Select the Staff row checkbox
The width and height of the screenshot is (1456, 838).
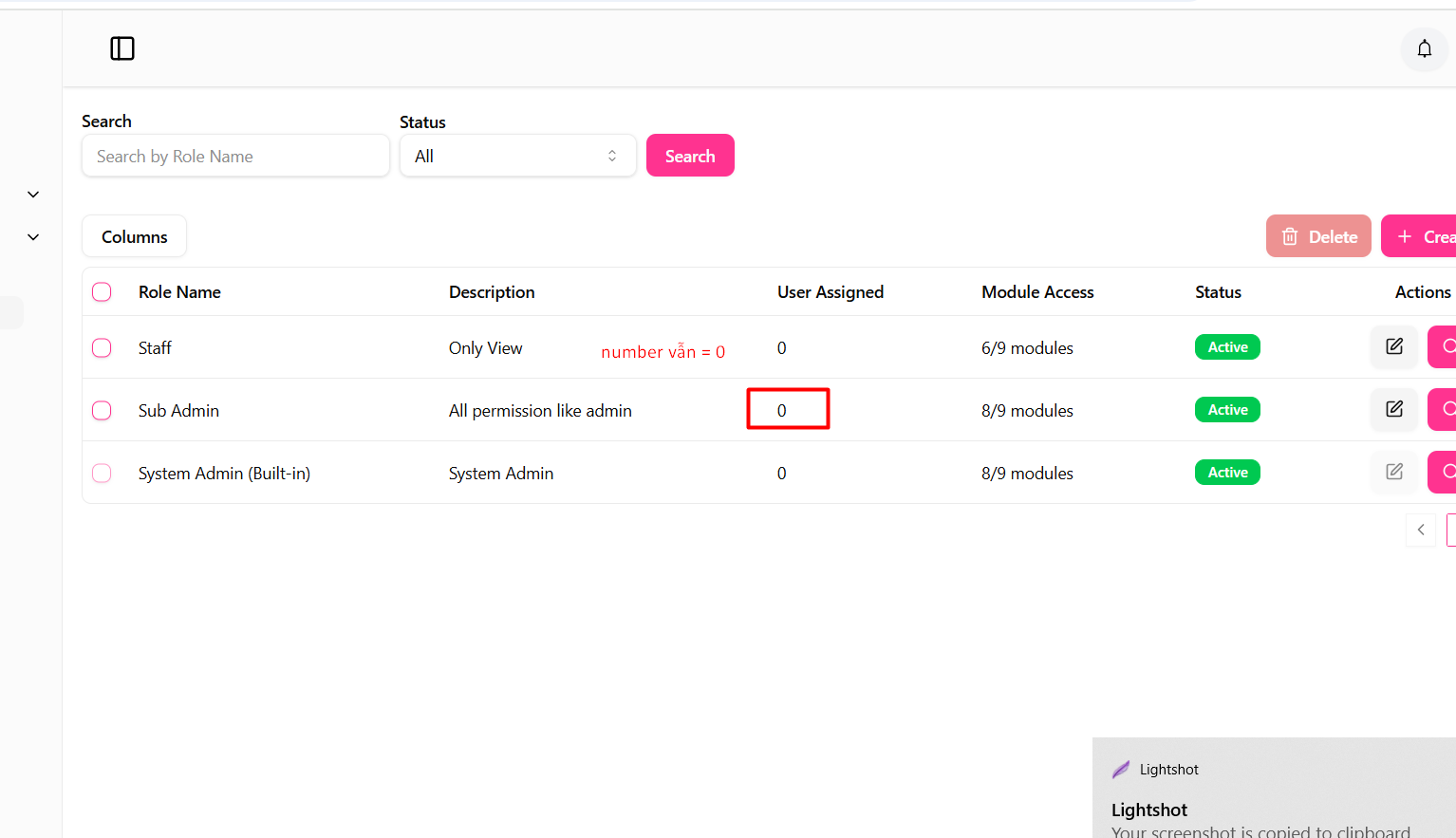(102, 348)
